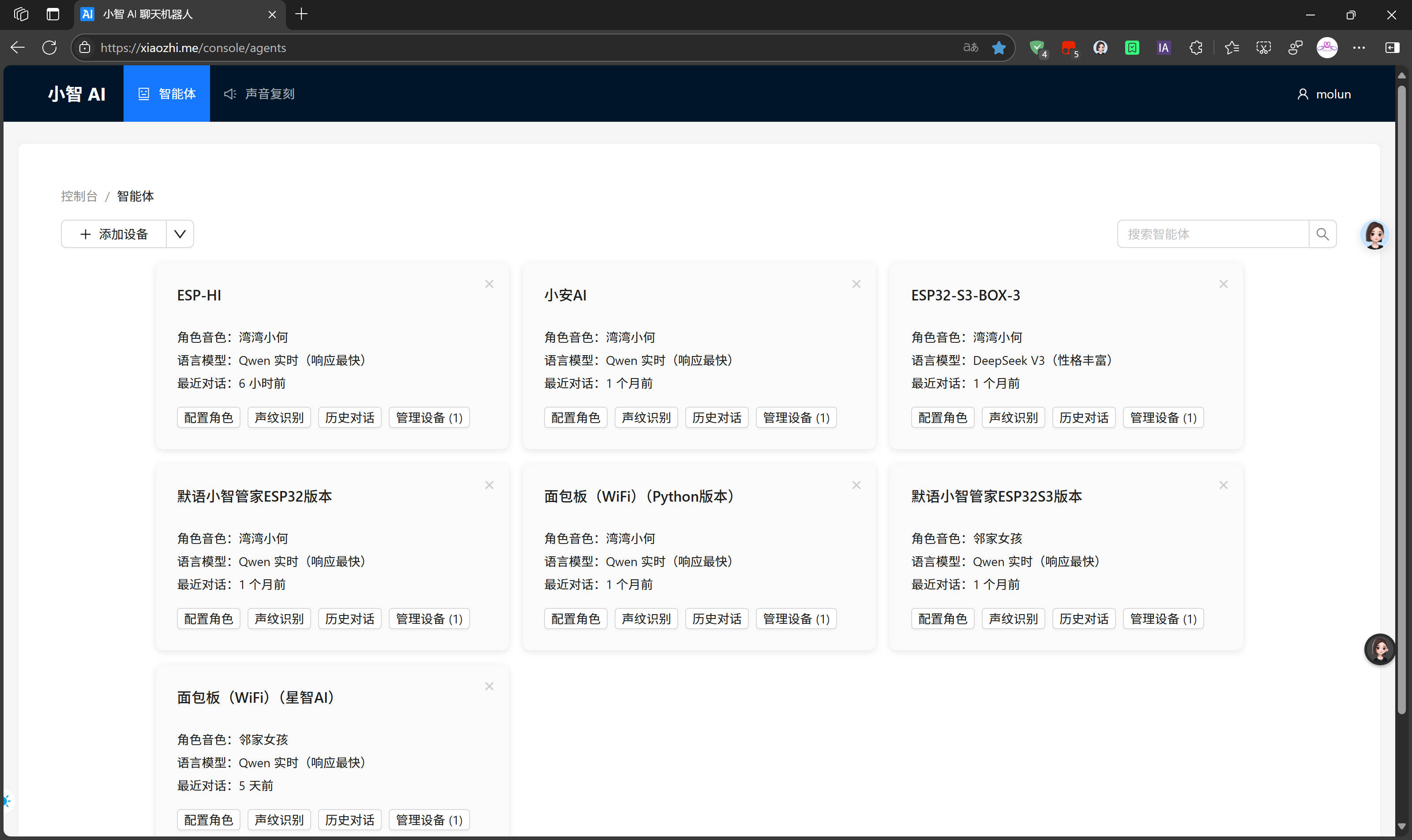
Task: Open browser Settings and more menu
Action: pos(1359,48)
